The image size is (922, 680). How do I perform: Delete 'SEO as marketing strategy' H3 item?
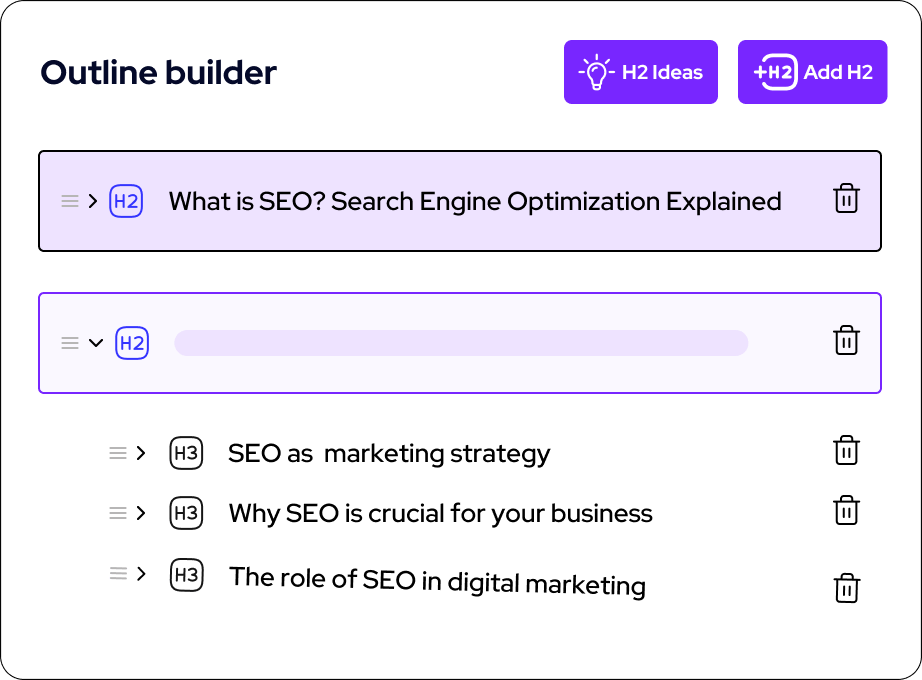pos(846,451)
